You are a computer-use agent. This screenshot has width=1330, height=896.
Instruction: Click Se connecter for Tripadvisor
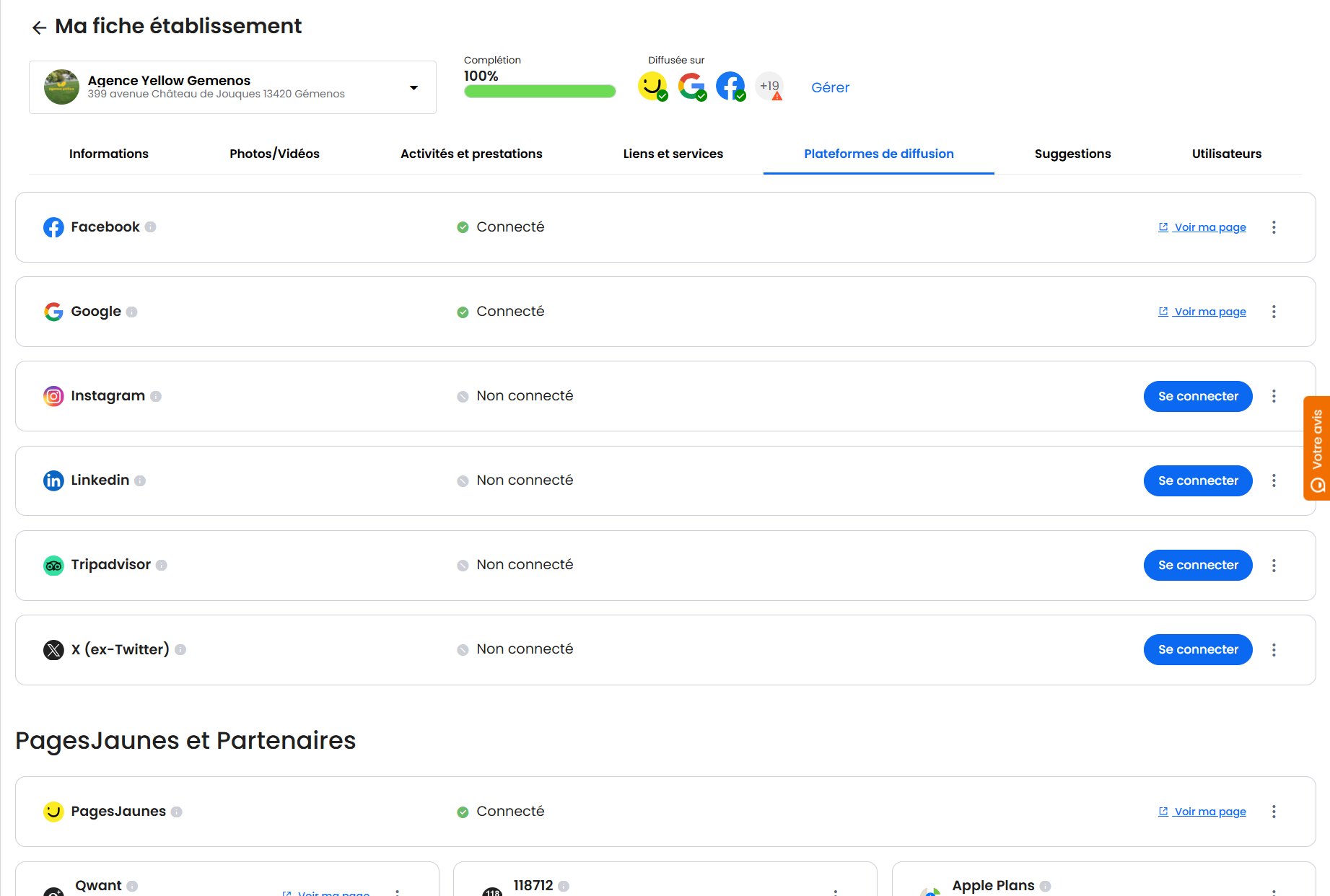click(x=1198, y=565)
